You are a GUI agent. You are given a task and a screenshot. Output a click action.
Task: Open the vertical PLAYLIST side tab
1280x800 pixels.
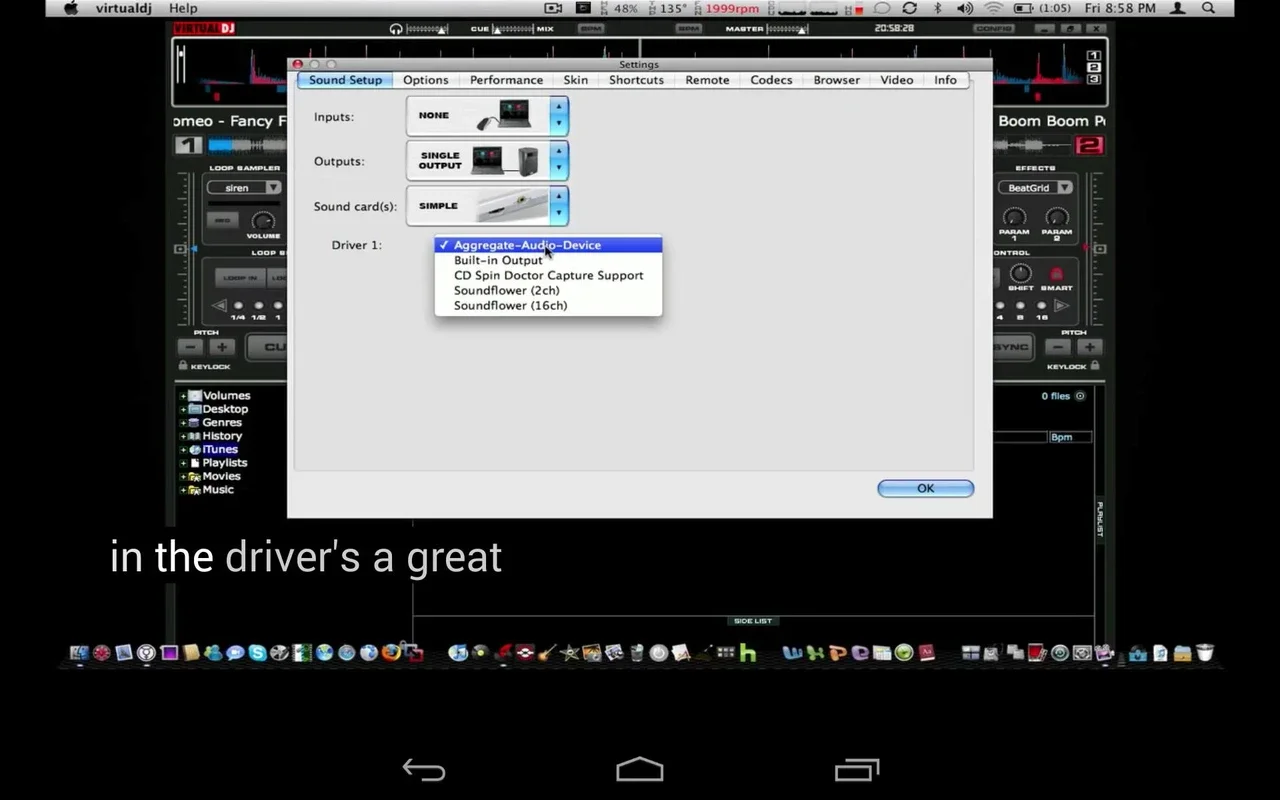pos(1100,519)
